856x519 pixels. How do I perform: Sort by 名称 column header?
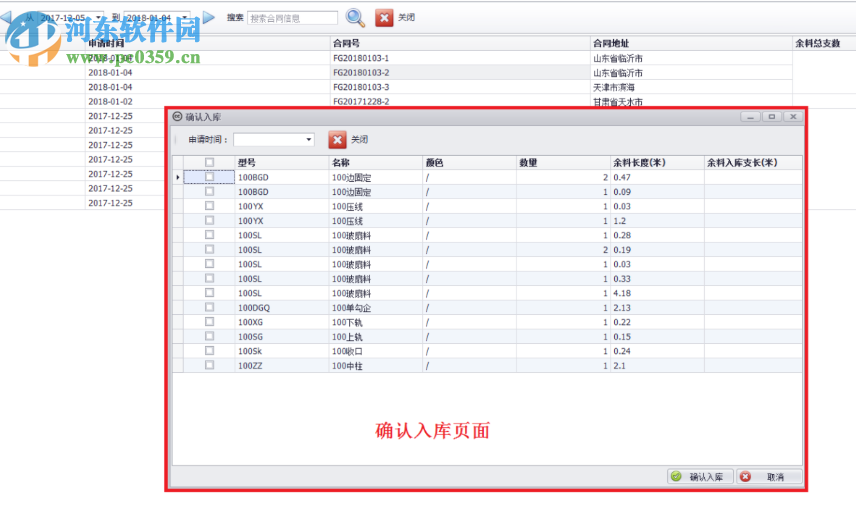point(376,163)
